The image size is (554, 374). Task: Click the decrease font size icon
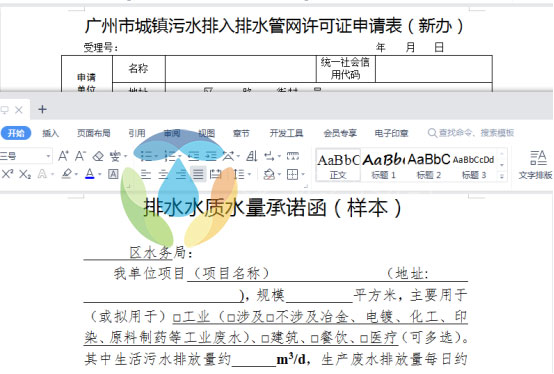pyautogui.click(x=80, y=156)
